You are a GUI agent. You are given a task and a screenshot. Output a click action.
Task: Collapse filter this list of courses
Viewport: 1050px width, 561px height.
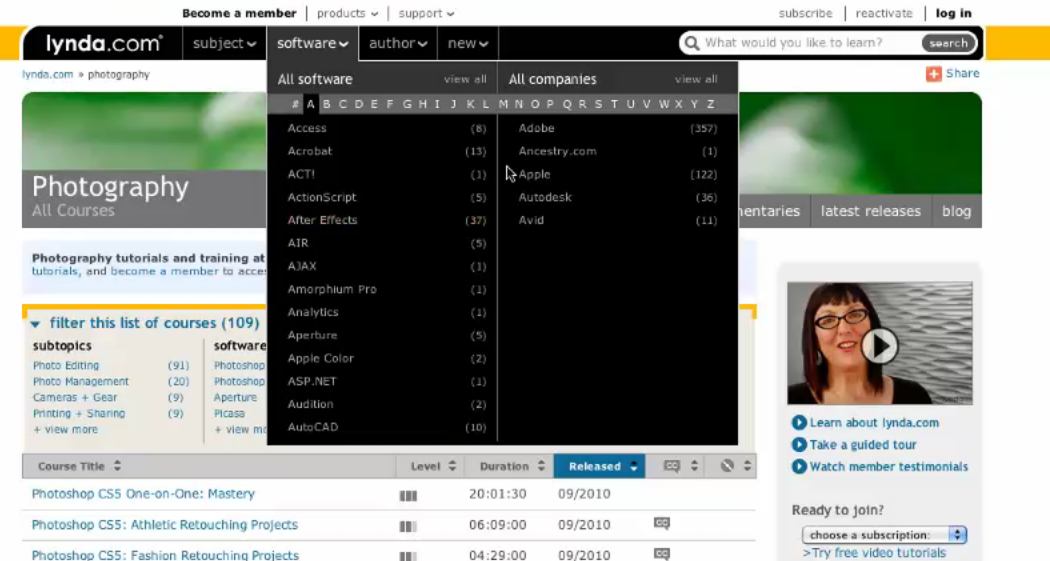coord(144,323)
